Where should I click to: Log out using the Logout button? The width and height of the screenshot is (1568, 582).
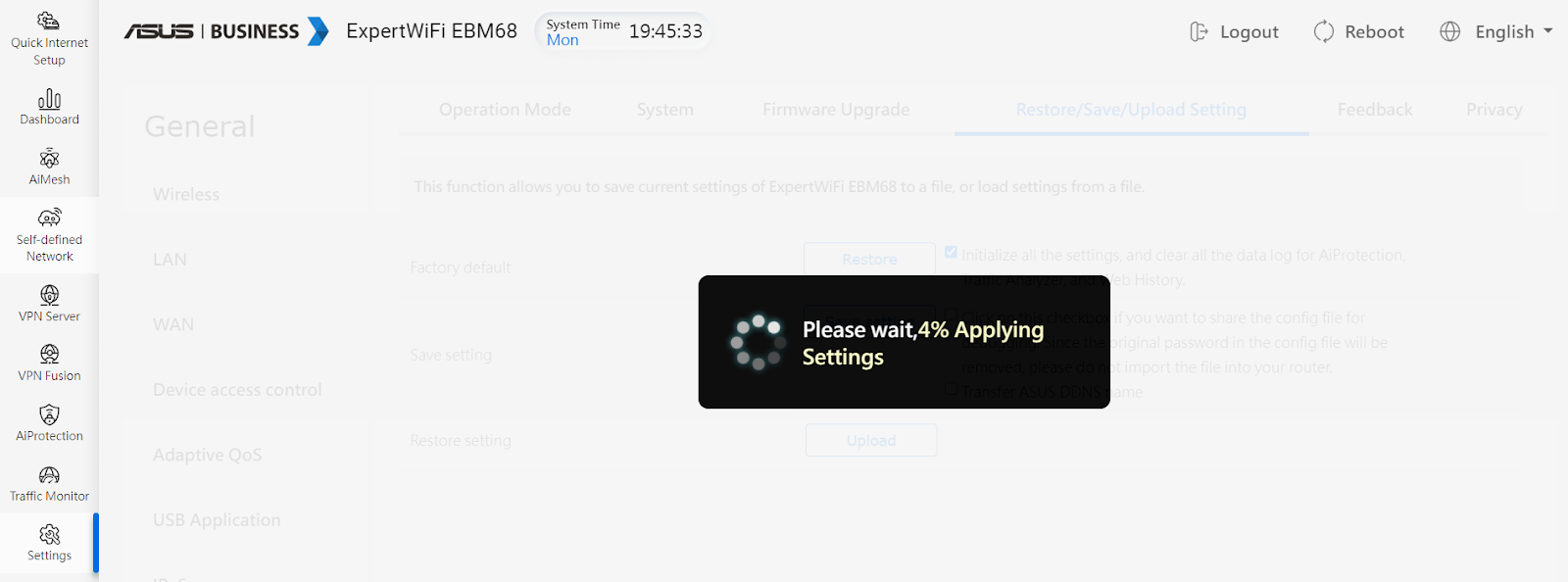coord(1234,31)
